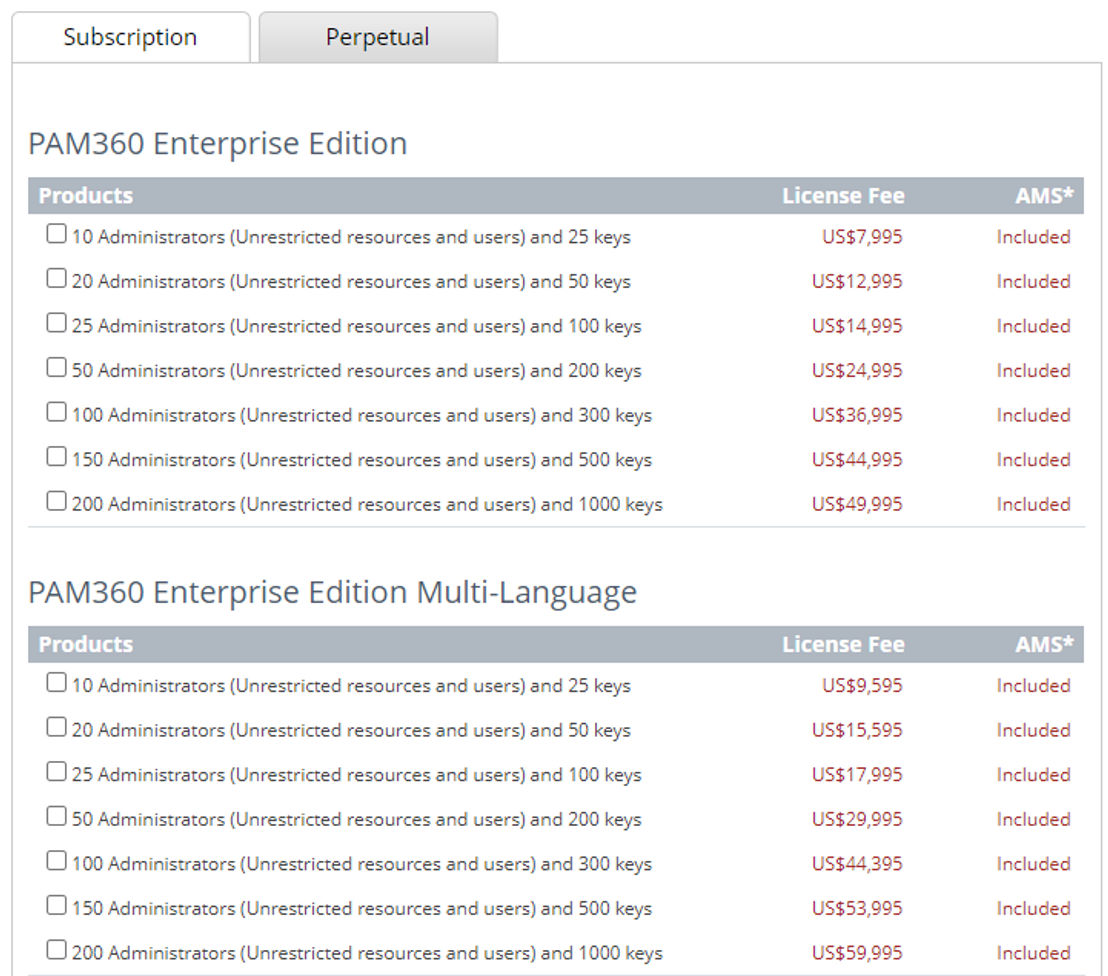Click AMS* header in Enterprise Edition table
Image resolution: width=1108 pixels, height=976 pixels.
[1044, 196]
